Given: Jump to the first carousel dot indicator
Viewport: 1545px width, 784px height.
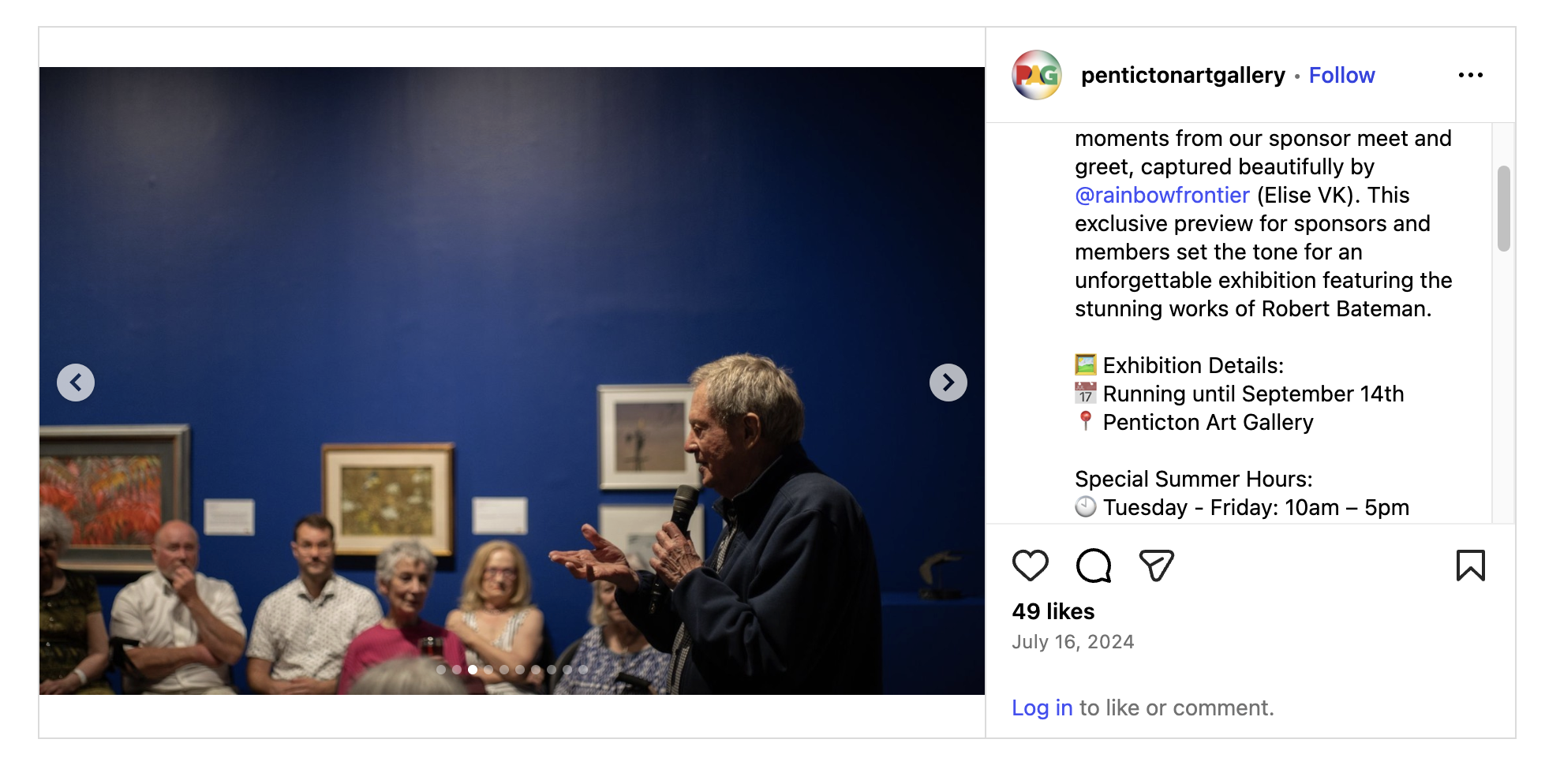Looking at the screenshot, I should 441,670.
